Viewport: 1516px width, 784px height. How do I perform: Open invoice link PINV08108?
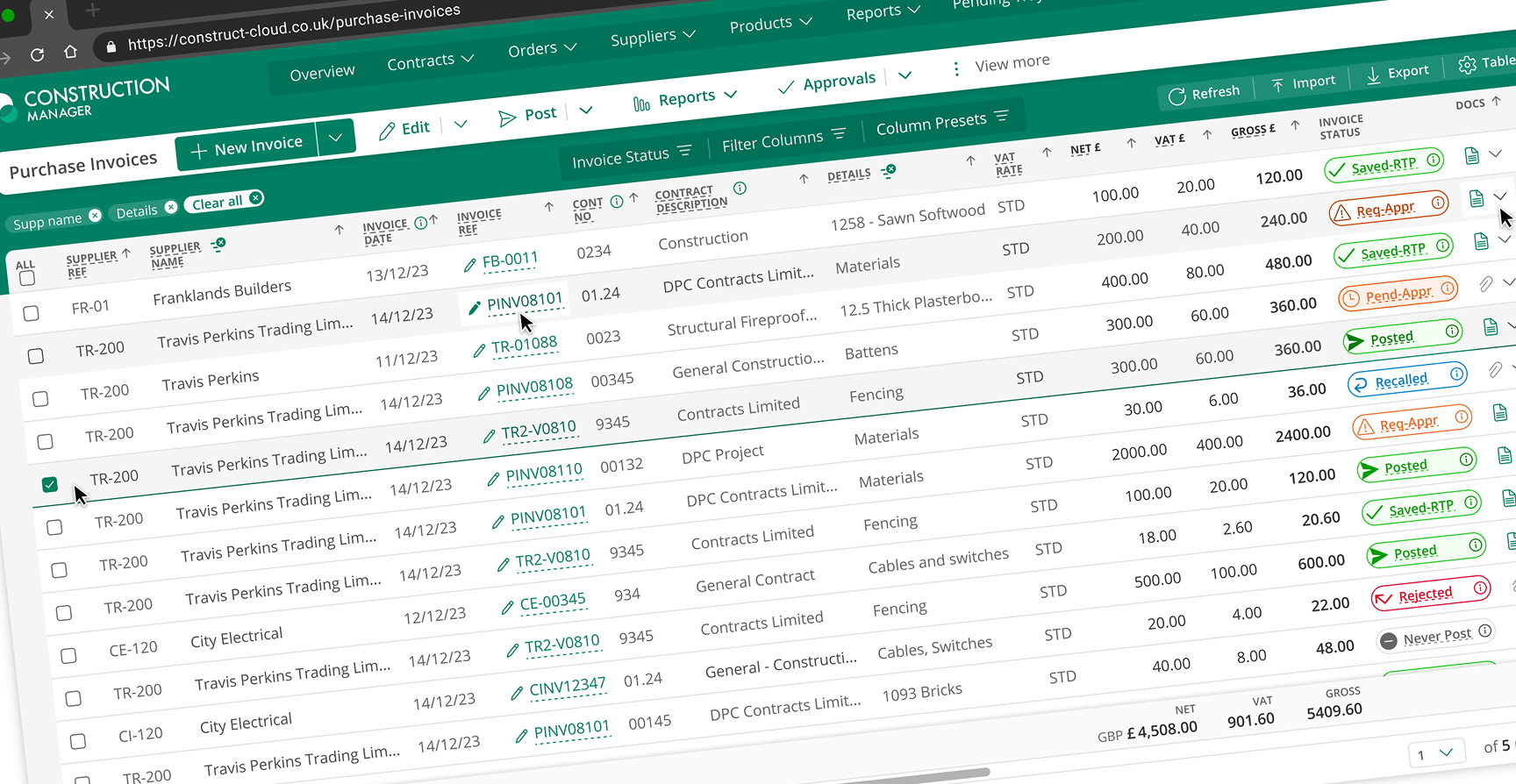click(534, 387)
